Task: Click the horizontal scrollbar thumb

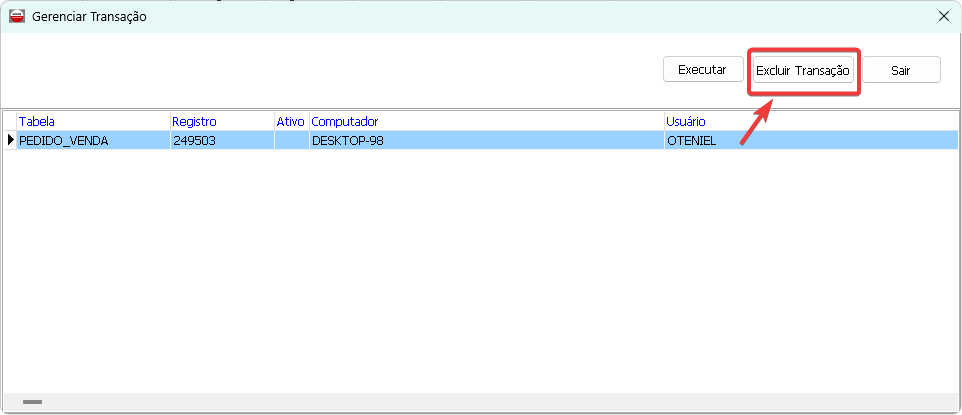Action: [32, 402]
